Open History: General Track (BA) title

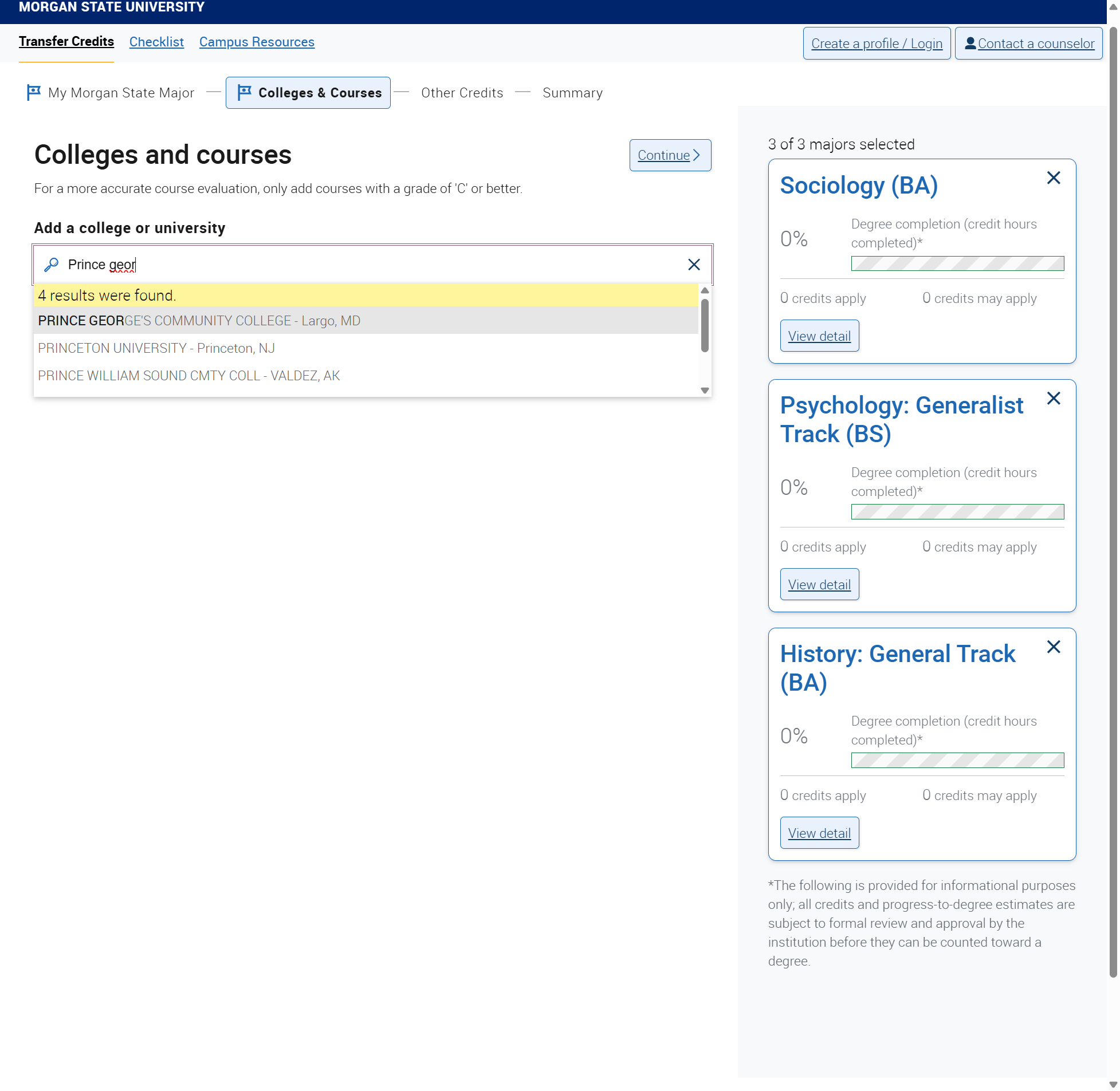897,668
